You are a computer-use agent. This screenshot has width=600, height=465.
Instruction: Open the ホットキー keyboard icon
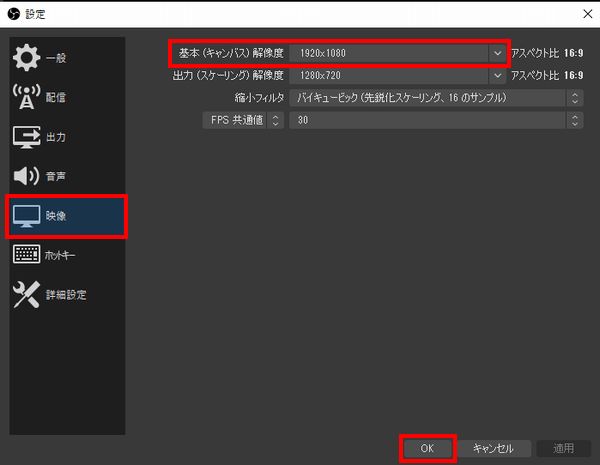point(26,255)
